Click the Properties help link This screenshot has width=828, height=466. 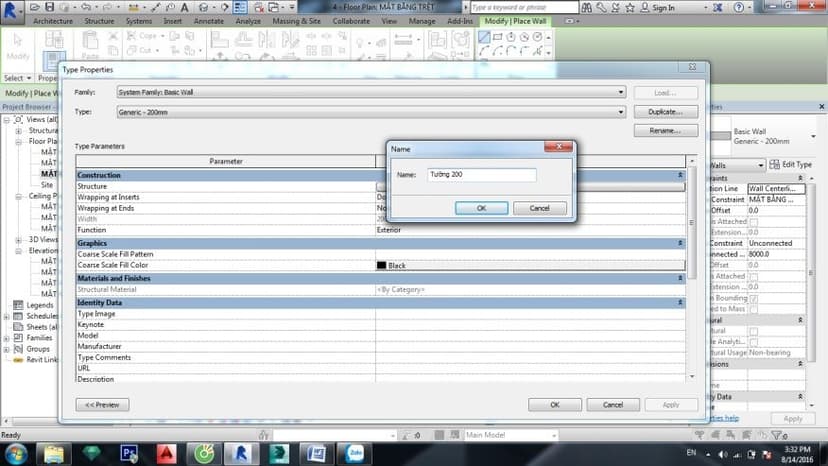(x=724, y=418)
